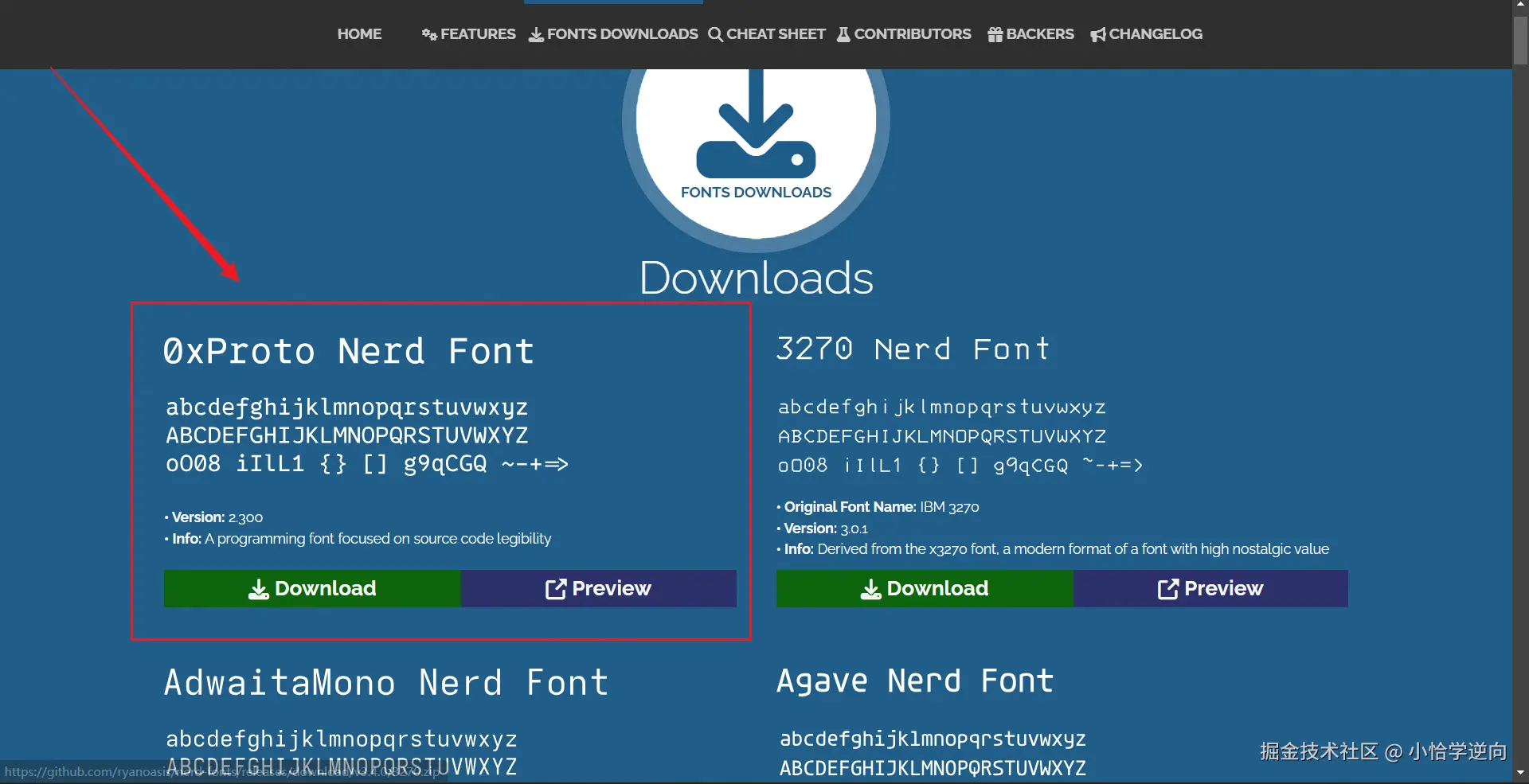The height and width of the screenshot is (784, 1529).
Task: Click the Agave Nerd Font heading
Action: pyautogui.click(x=915, y=681)
